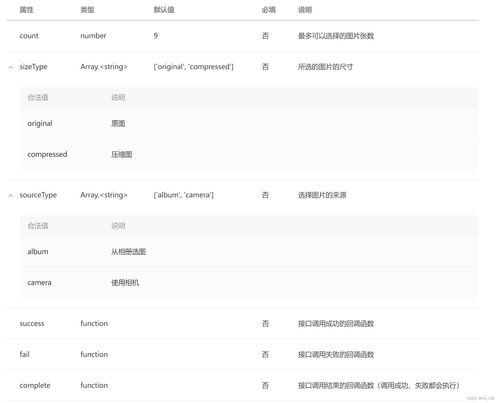Click the 从相册选图 description for album
Viewport: 499px width, 403px height.
[x=128, y=252]
